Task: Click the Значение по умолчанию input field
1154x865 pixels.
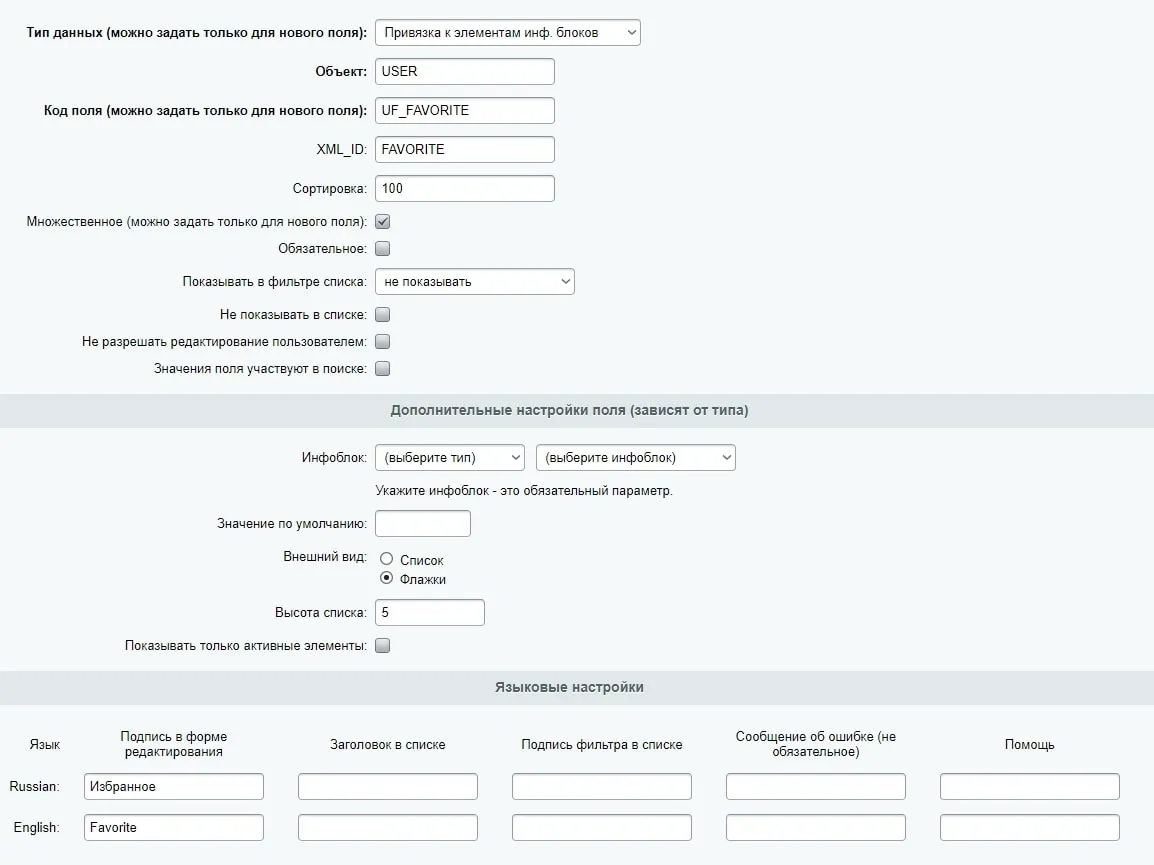Action: (x=422, y=523)
